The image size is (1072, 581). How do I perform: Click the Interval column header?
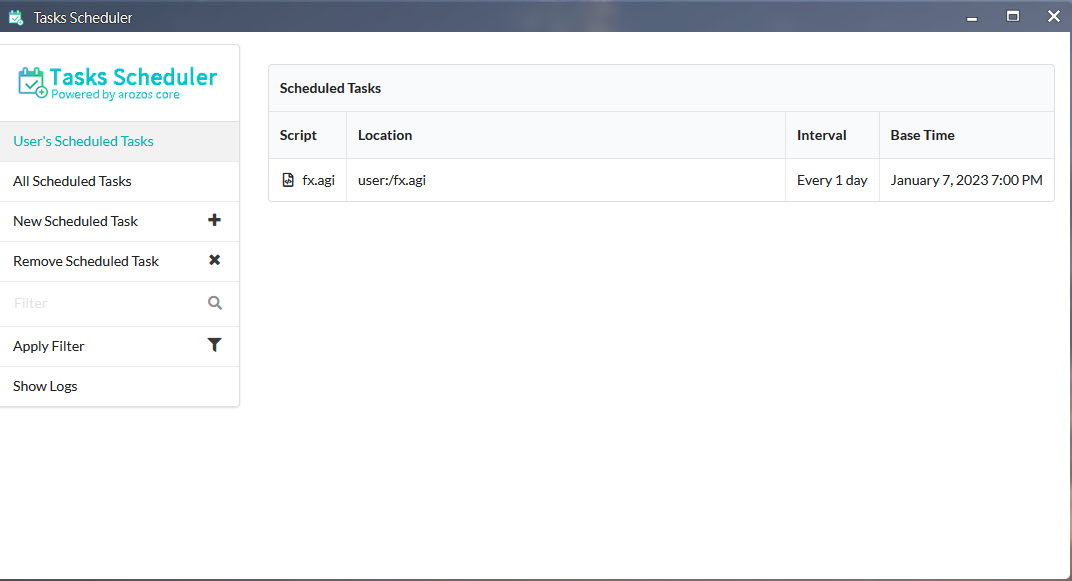point(821,135)
